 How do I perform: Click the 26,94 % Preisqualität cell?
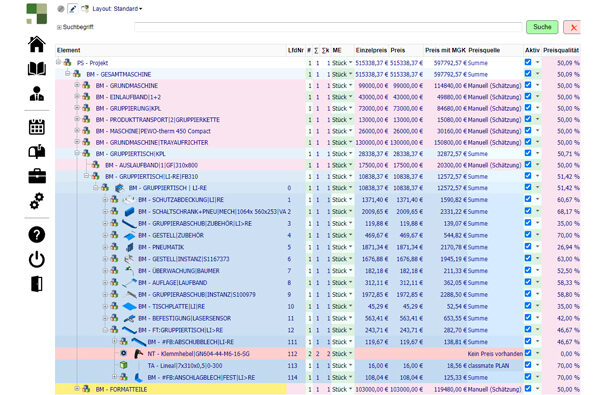[568, 247]
